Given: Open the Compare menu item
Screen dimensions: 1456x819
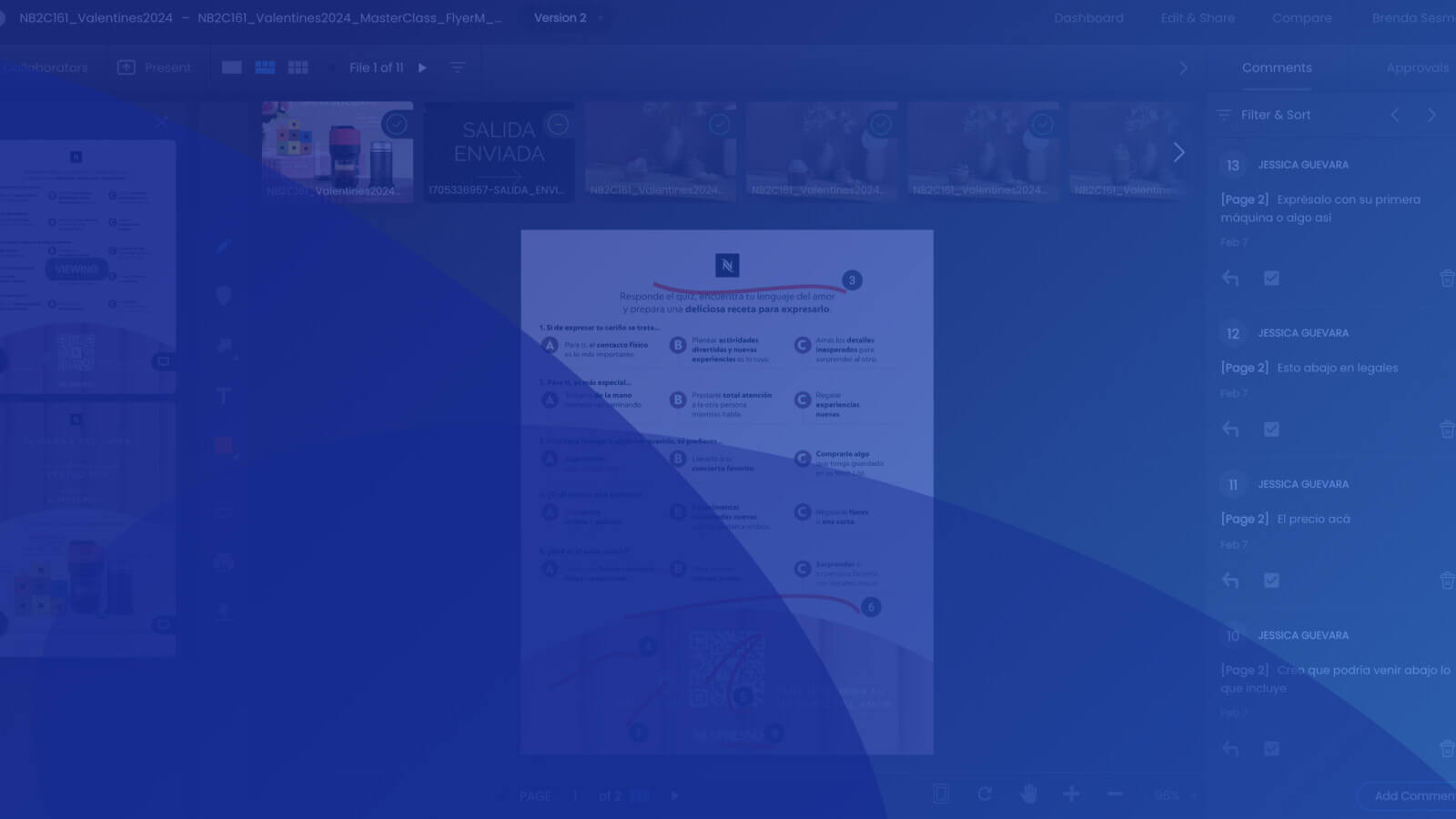Looking at the screenshot, I should click(x=1301, y=18).
